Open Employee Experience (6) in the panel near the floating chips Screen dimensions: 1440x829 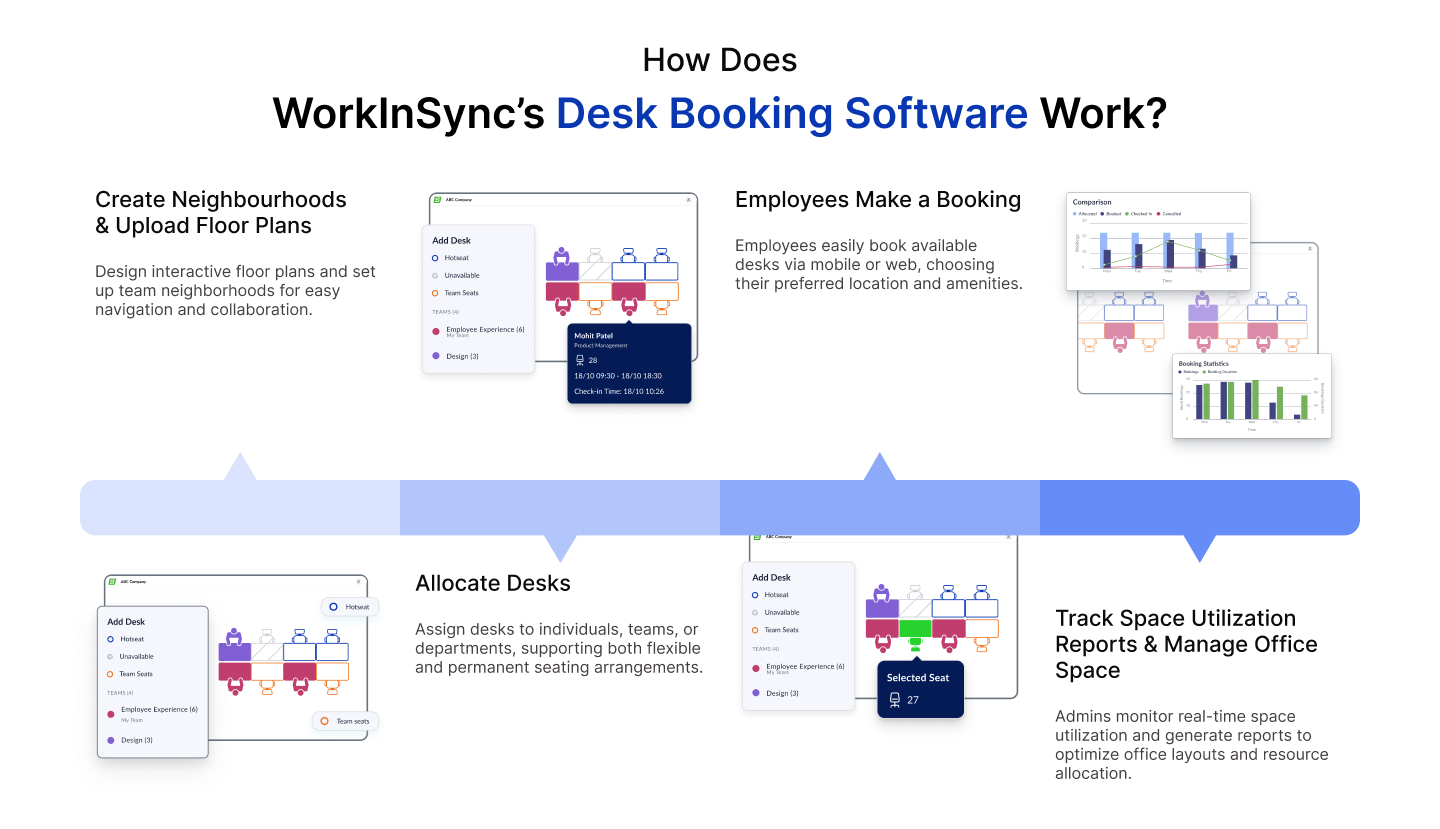(159, 710)
